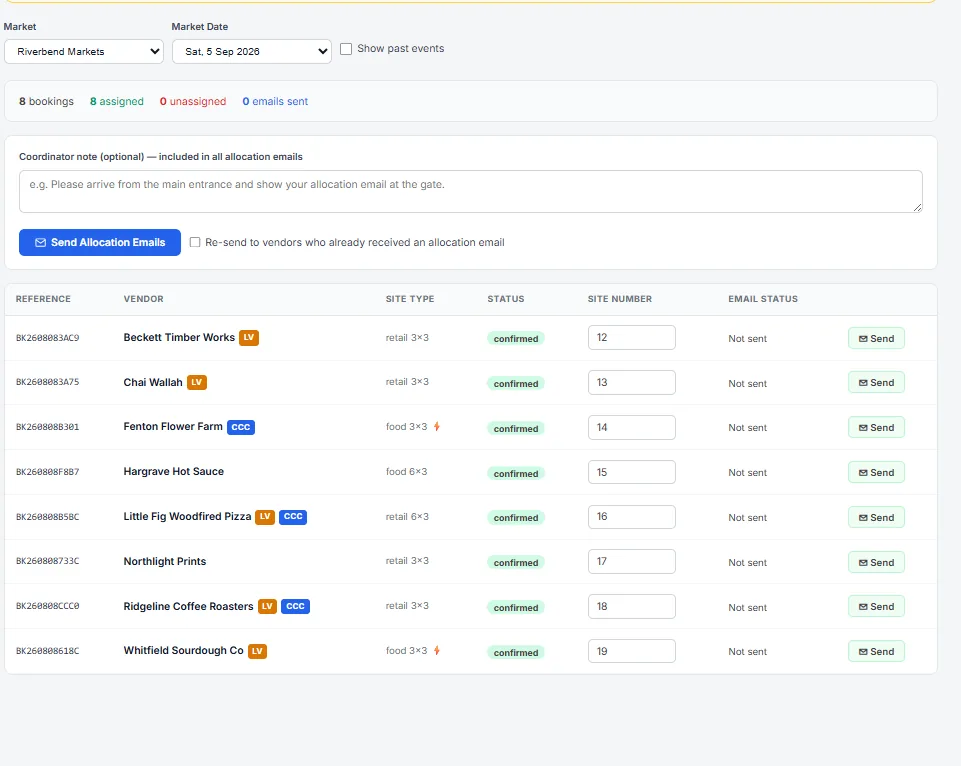Click the 0 unassigned summary count
This screenshot has height=766, width=961.
pos(193,101)
